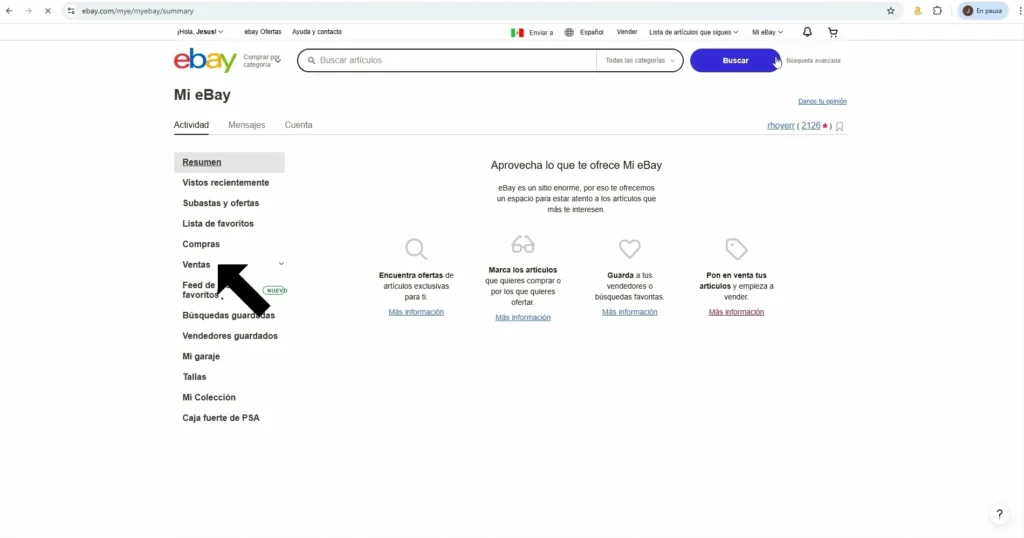The height and width of the screenshot is (538, 1024).
Task: Click the 2126 feedback score link
Action: pos(810,125)
